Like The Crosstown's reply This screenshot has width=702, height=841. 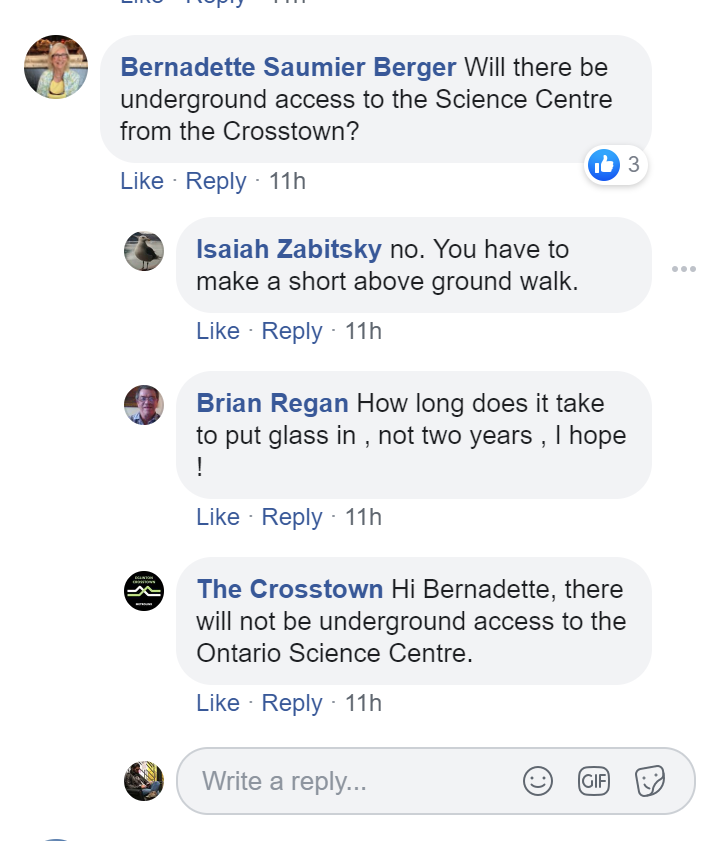(x=218, y=703)
